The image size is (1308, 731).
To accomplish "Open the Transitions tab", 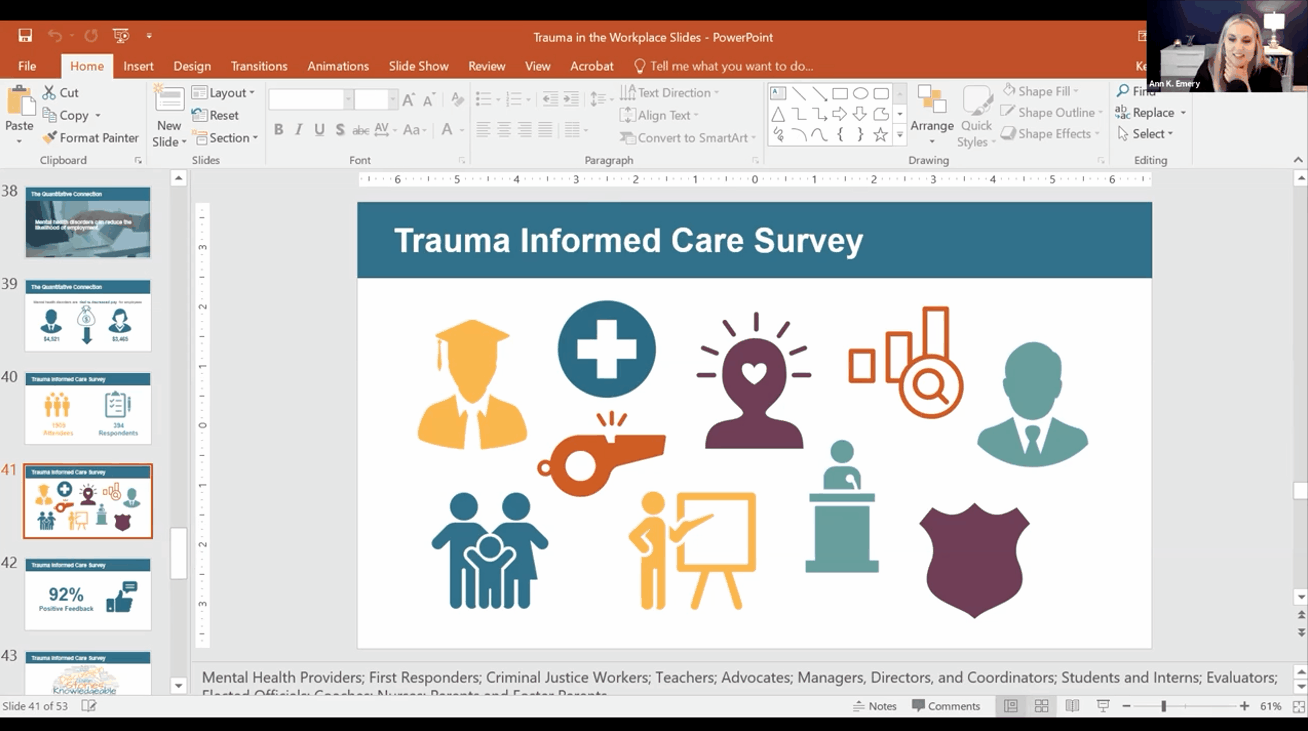I will (x=259, y=66).
